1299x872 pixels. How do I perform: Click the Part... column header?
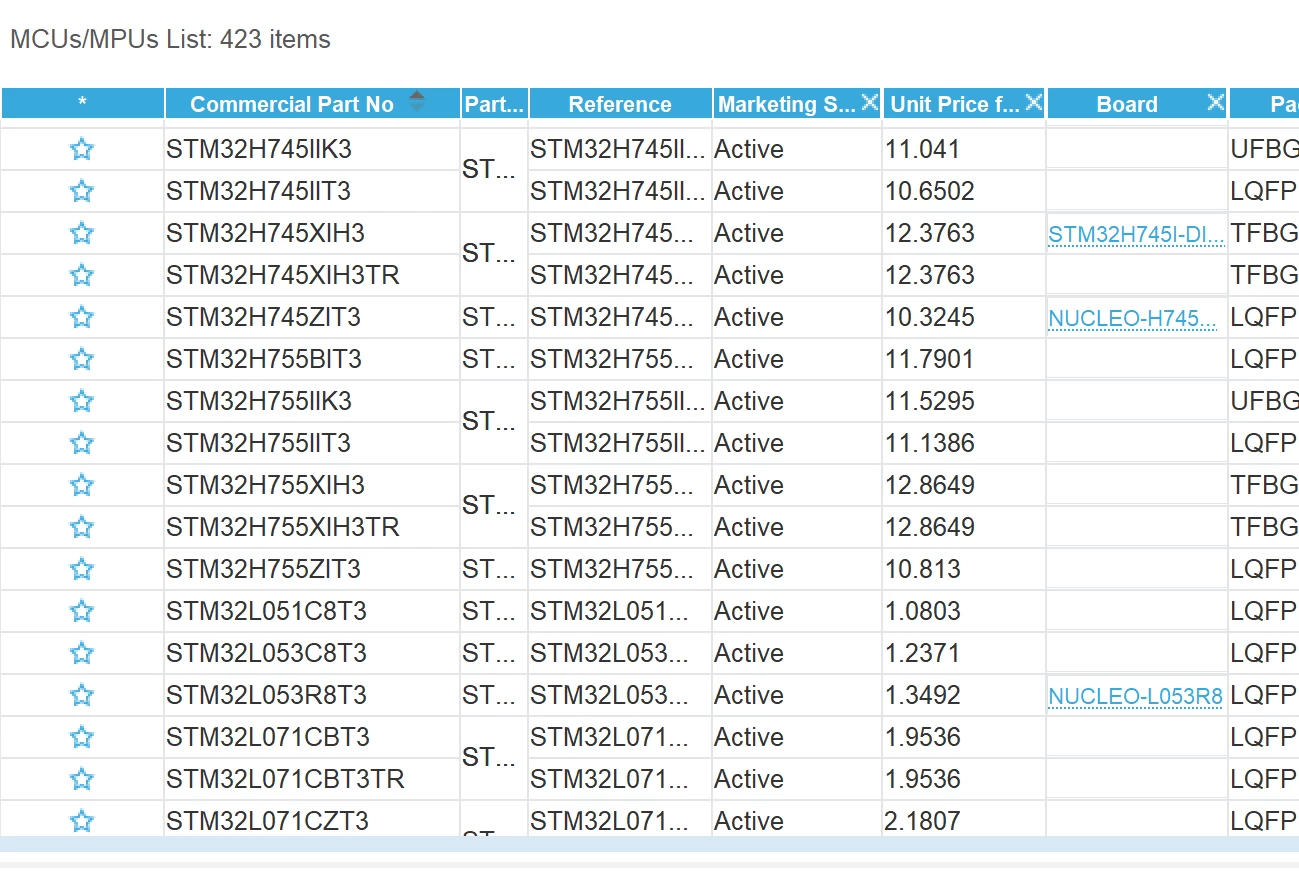(494, 104)
